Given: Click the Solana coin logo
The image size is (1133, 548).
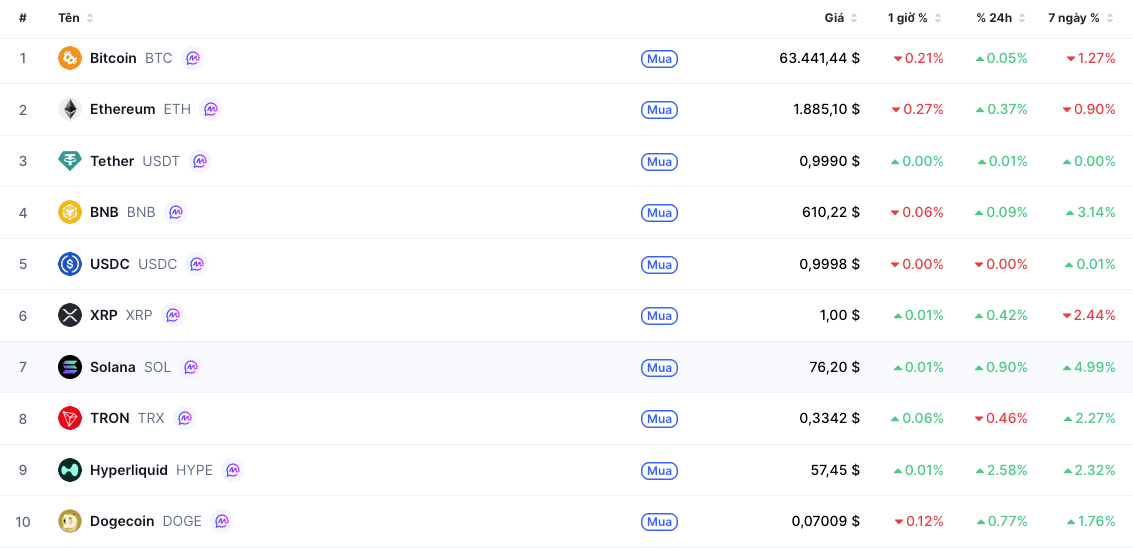Looking at the screenshot, I should [70, 367].
